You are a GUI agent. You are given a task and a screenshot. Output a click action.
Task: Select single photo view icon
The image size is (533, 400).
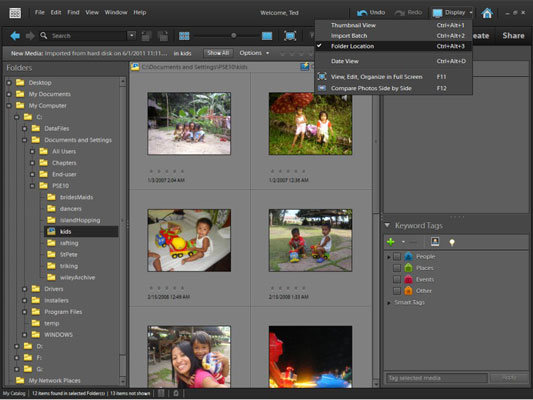click(267, 36)
